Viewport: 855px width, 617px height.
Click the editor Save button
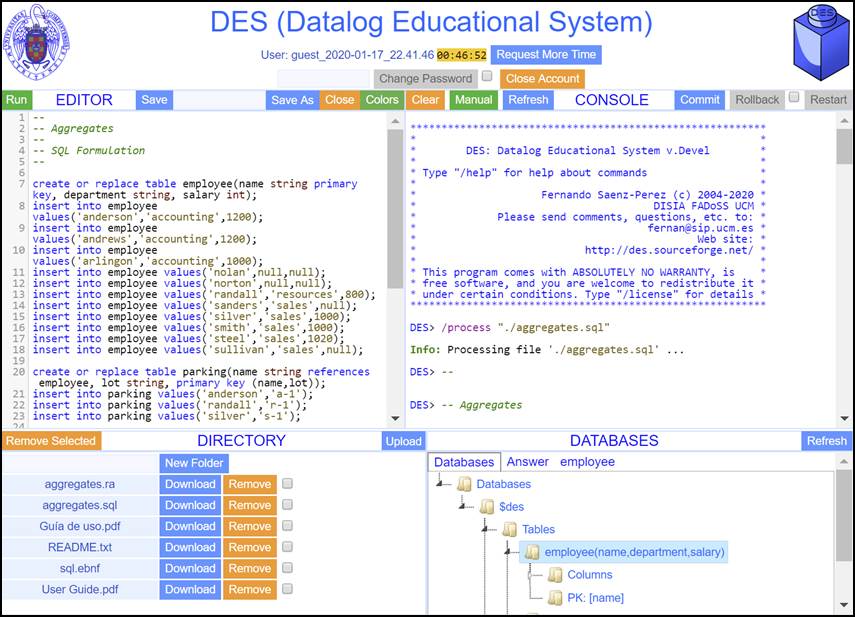[x=154, y=100]
